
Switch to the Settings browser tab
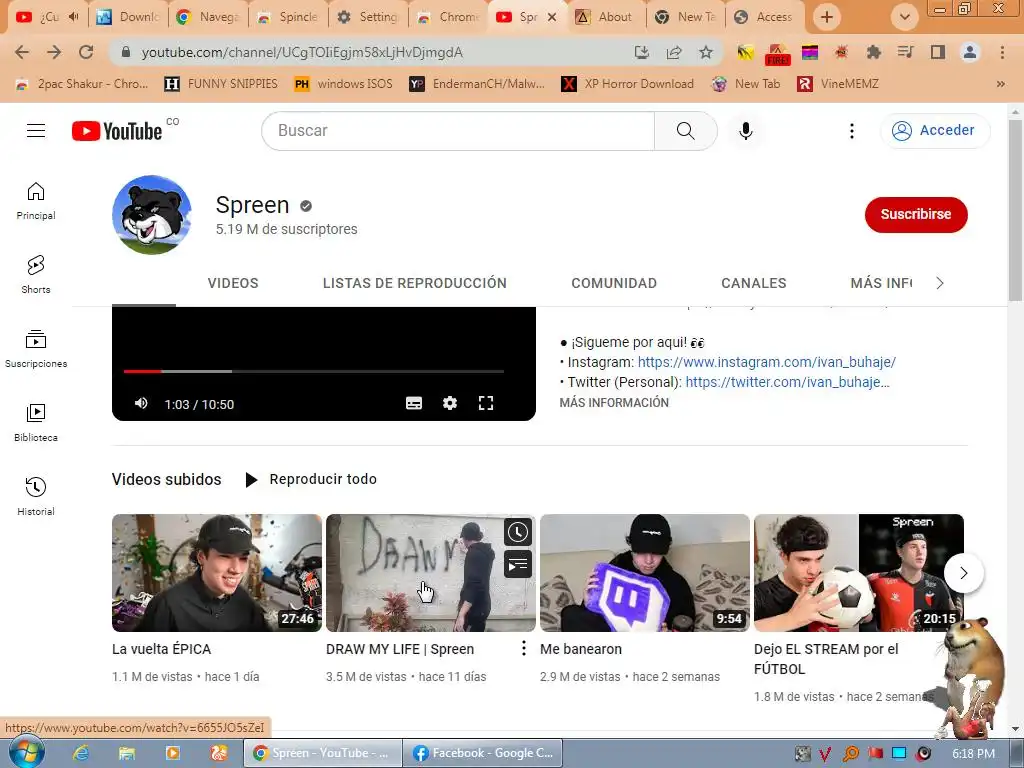click(369, 17)
